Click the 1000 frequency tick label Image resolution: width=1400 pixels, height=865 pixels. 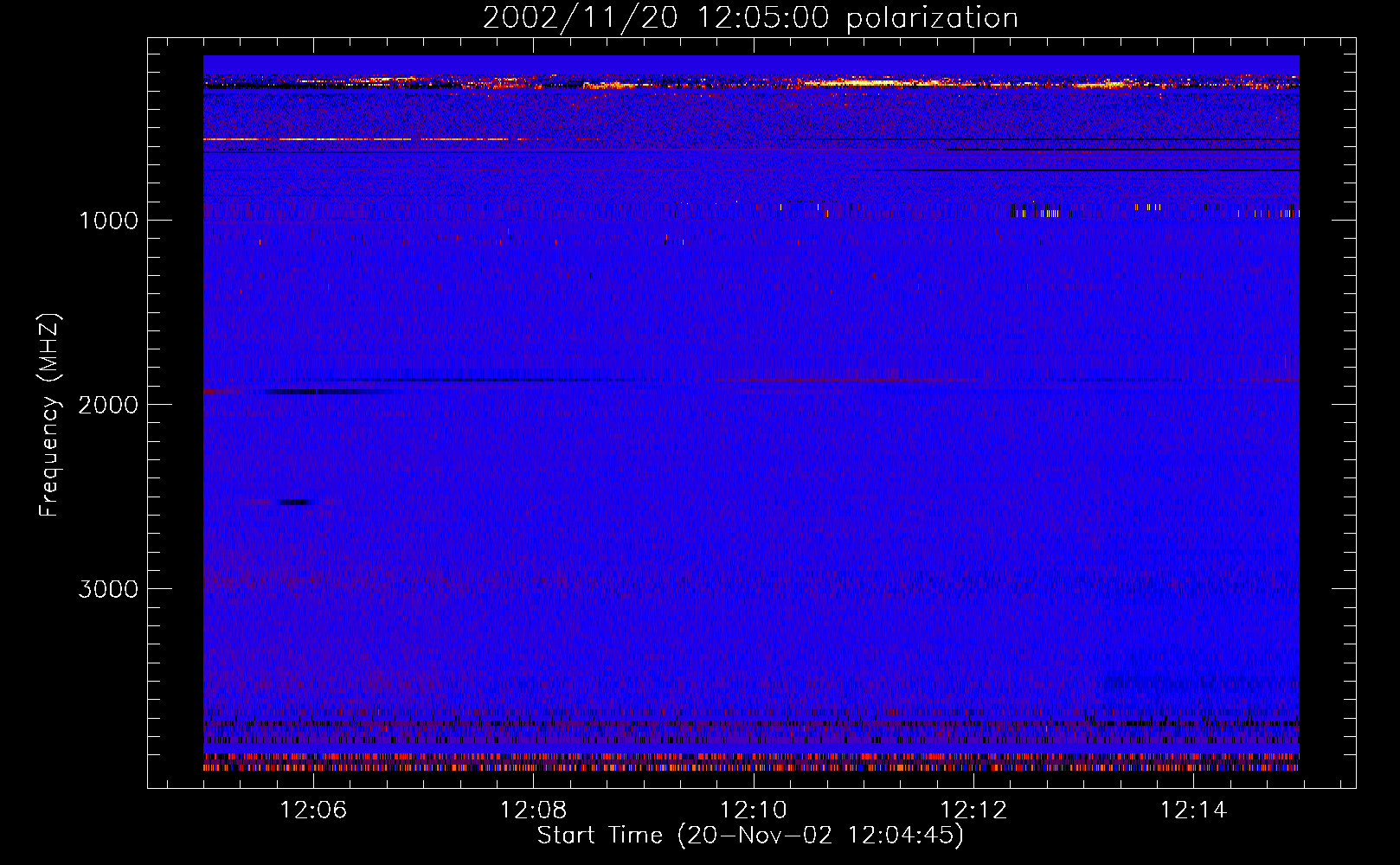(108, 221)
